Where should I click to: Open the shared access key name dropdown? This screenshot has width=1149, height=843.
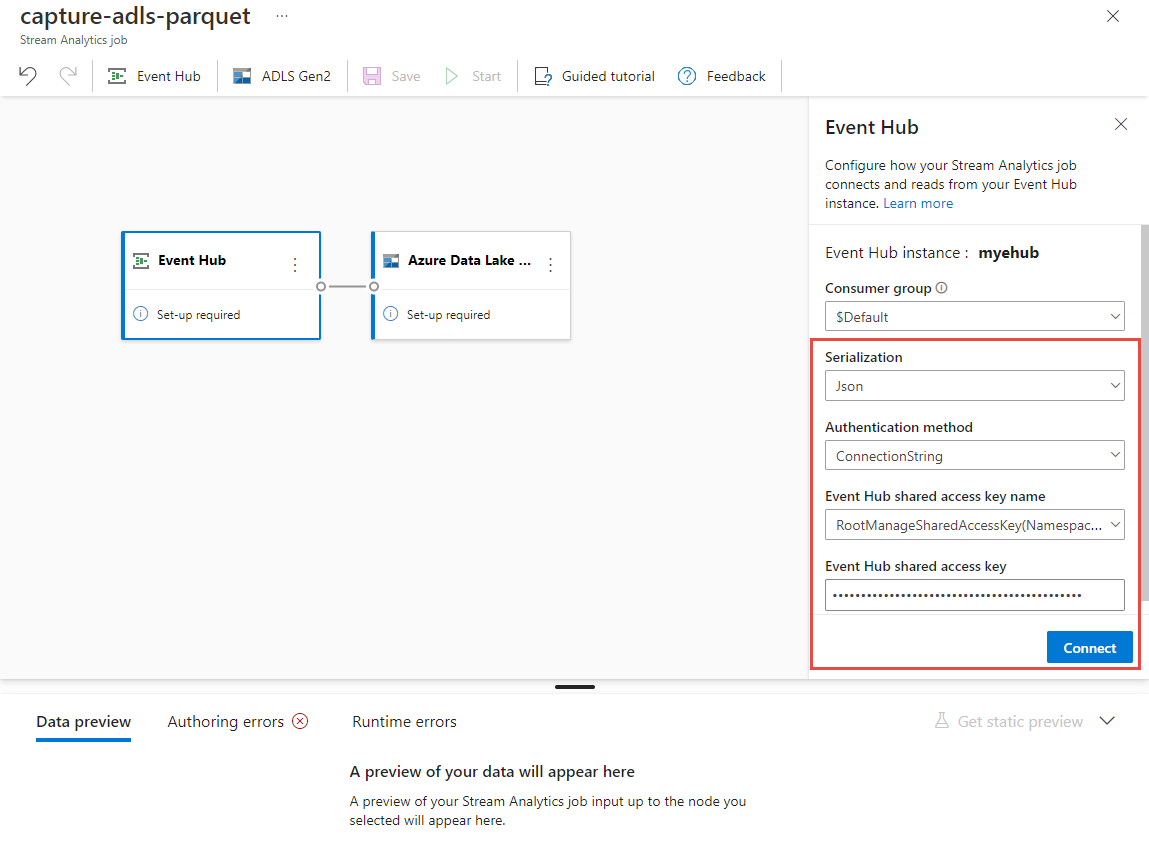(975, 525)
